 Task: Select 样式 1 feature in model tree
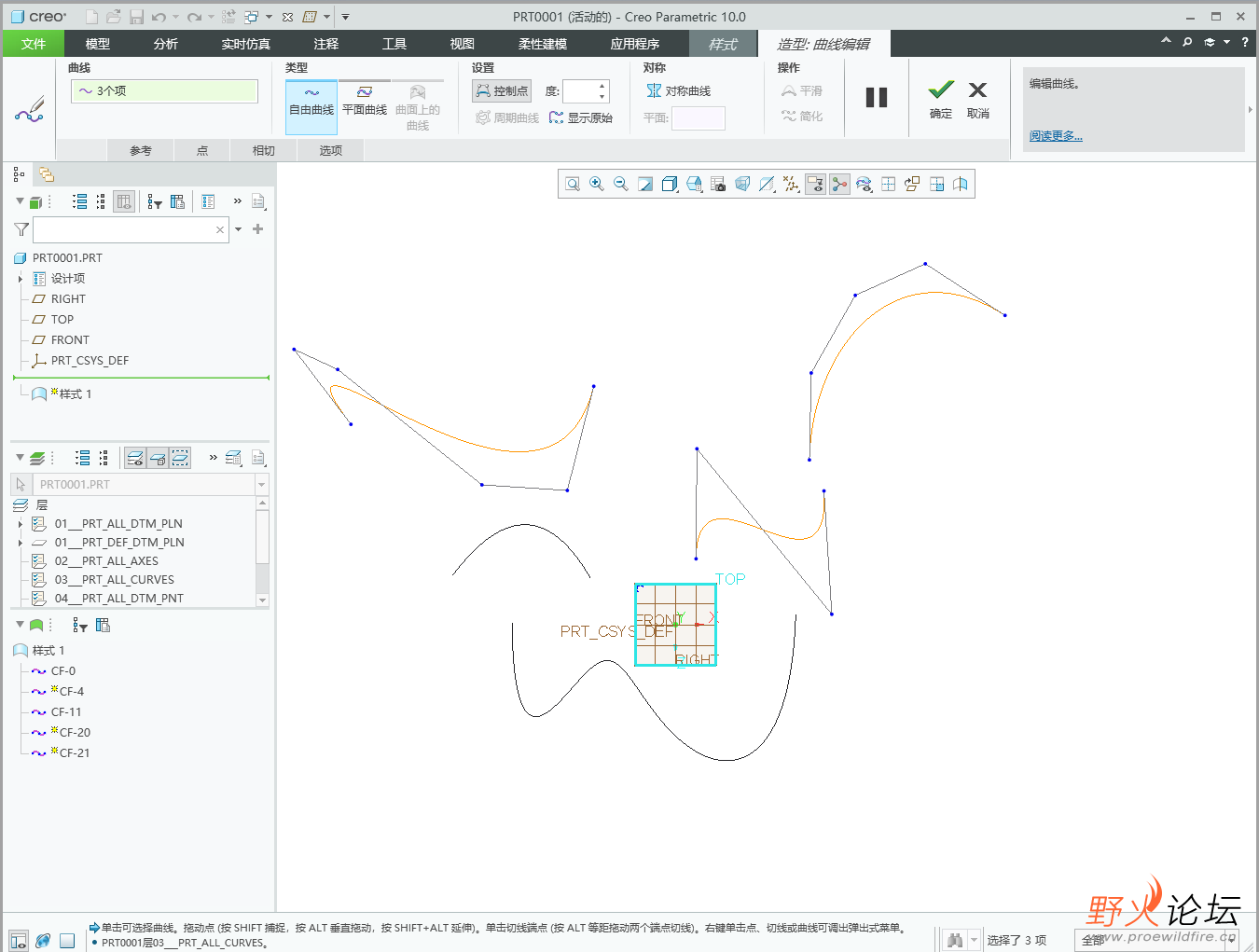click(75, 394)
